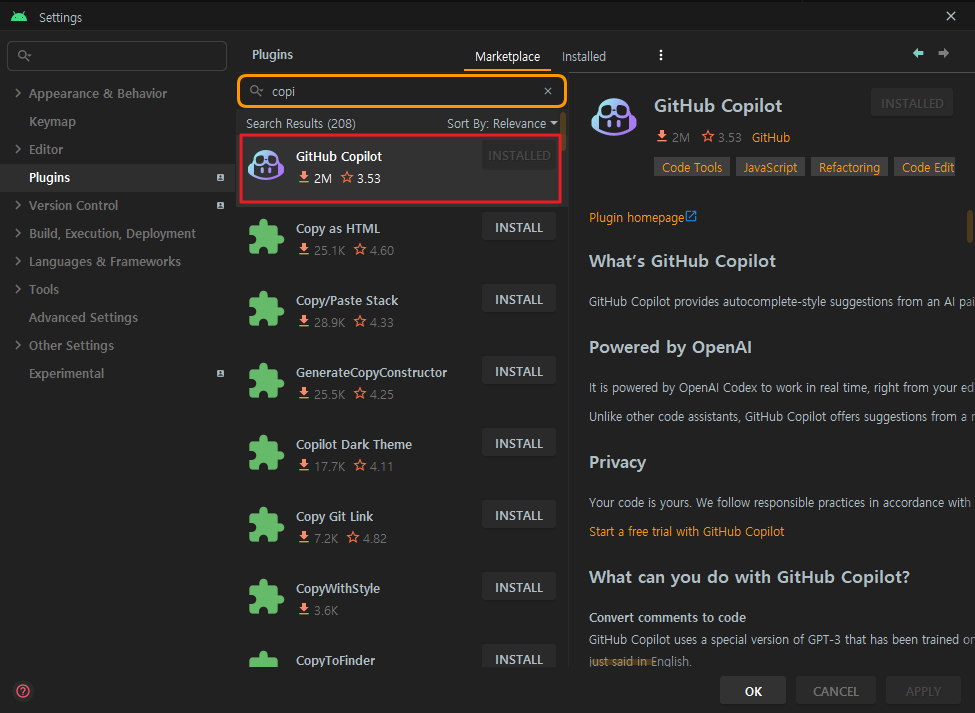Expand the Editor settings node

pyautogui.click(x=18, y=149)
